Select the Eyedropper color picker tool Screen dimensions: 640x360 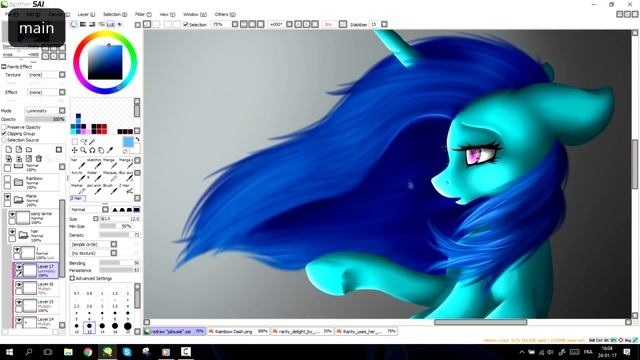[110, 150]
